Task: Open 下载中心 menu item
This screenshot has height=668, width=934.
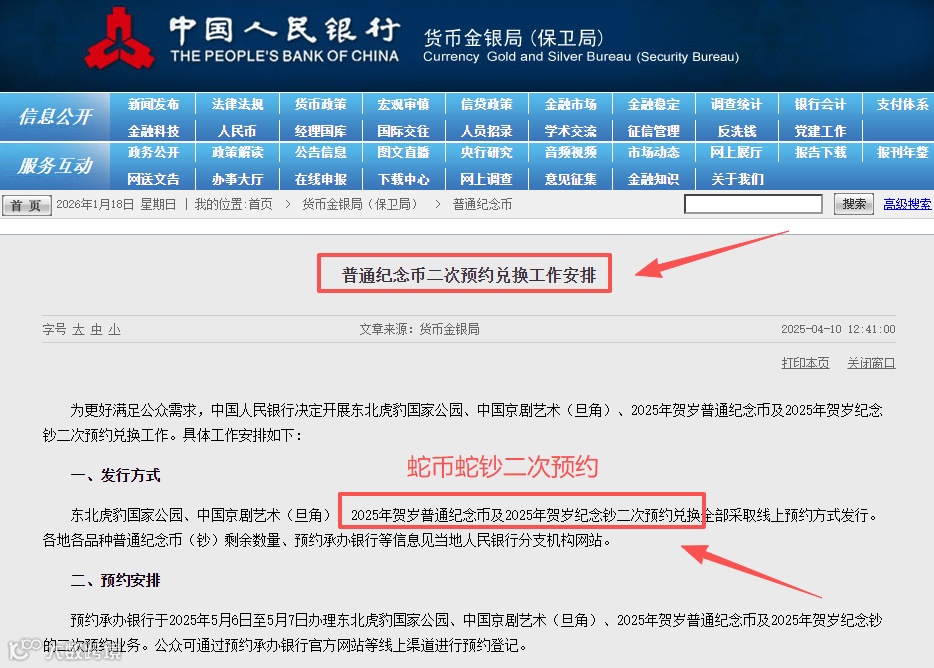Action: pyautogui.click(x=403, y=179)
